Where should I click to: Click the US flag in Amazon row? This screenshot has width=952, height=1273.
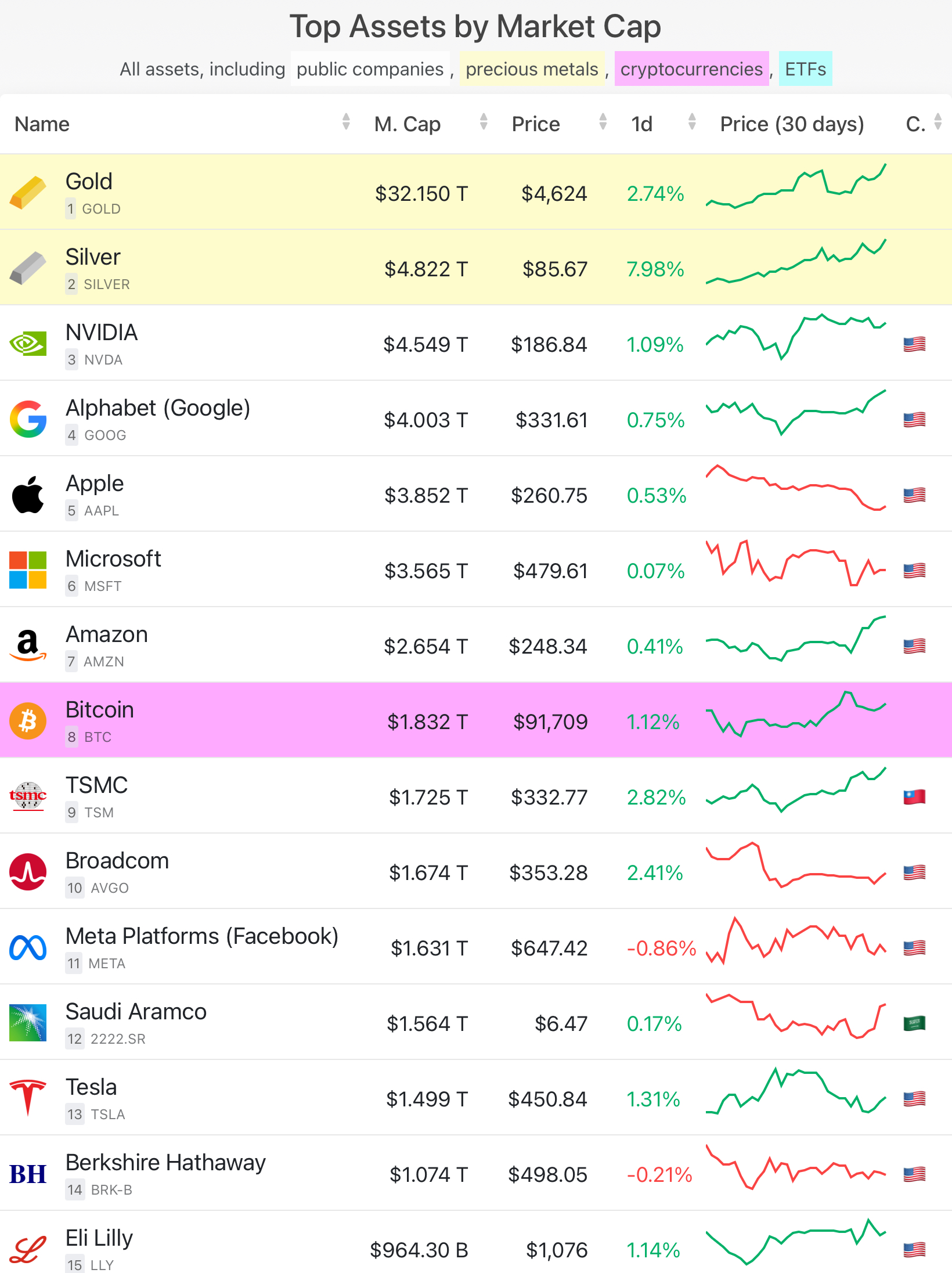pos(914,646)
